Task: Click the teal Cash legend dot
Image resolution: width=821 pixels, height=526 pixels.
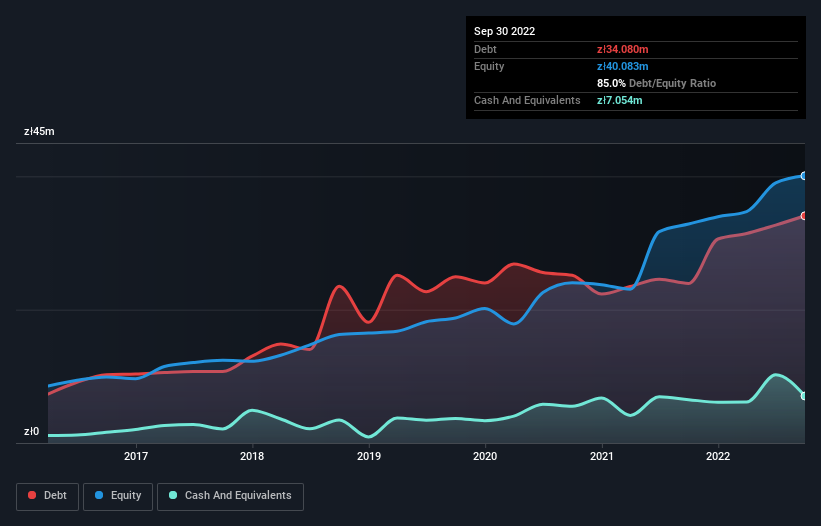Action: pos(173,495)
